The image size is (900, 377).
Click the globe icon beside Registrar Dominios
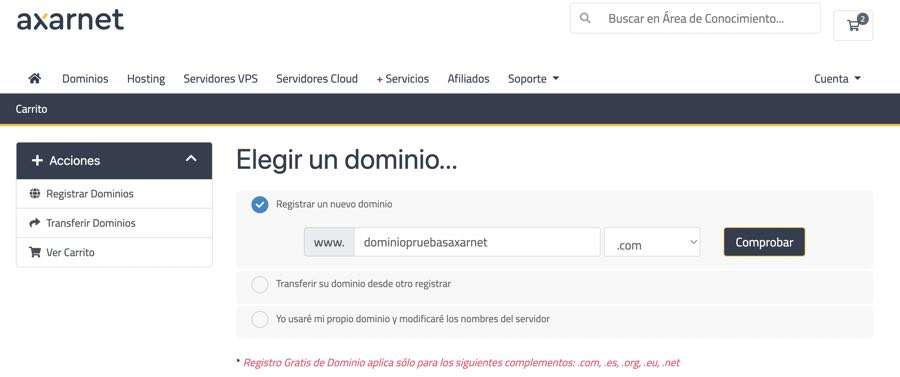tap(34, 193)
